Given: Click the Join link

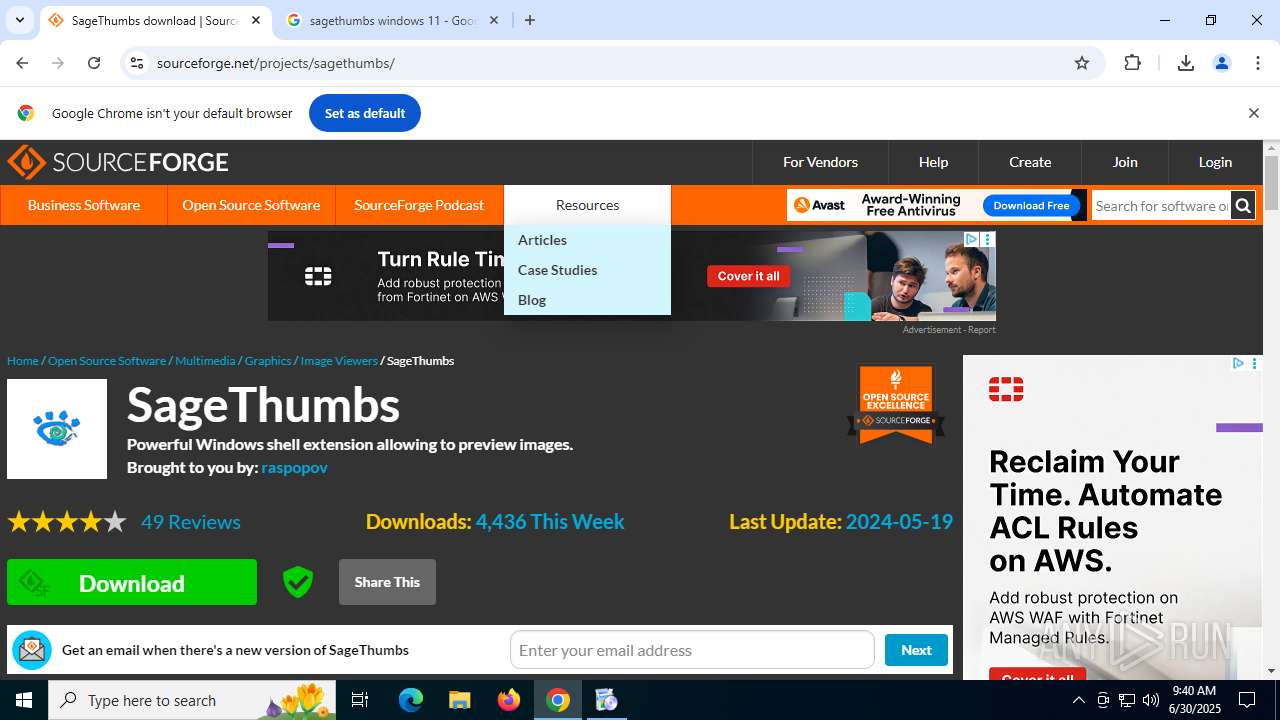Looking at the screenshot, I should (1125, 162).
